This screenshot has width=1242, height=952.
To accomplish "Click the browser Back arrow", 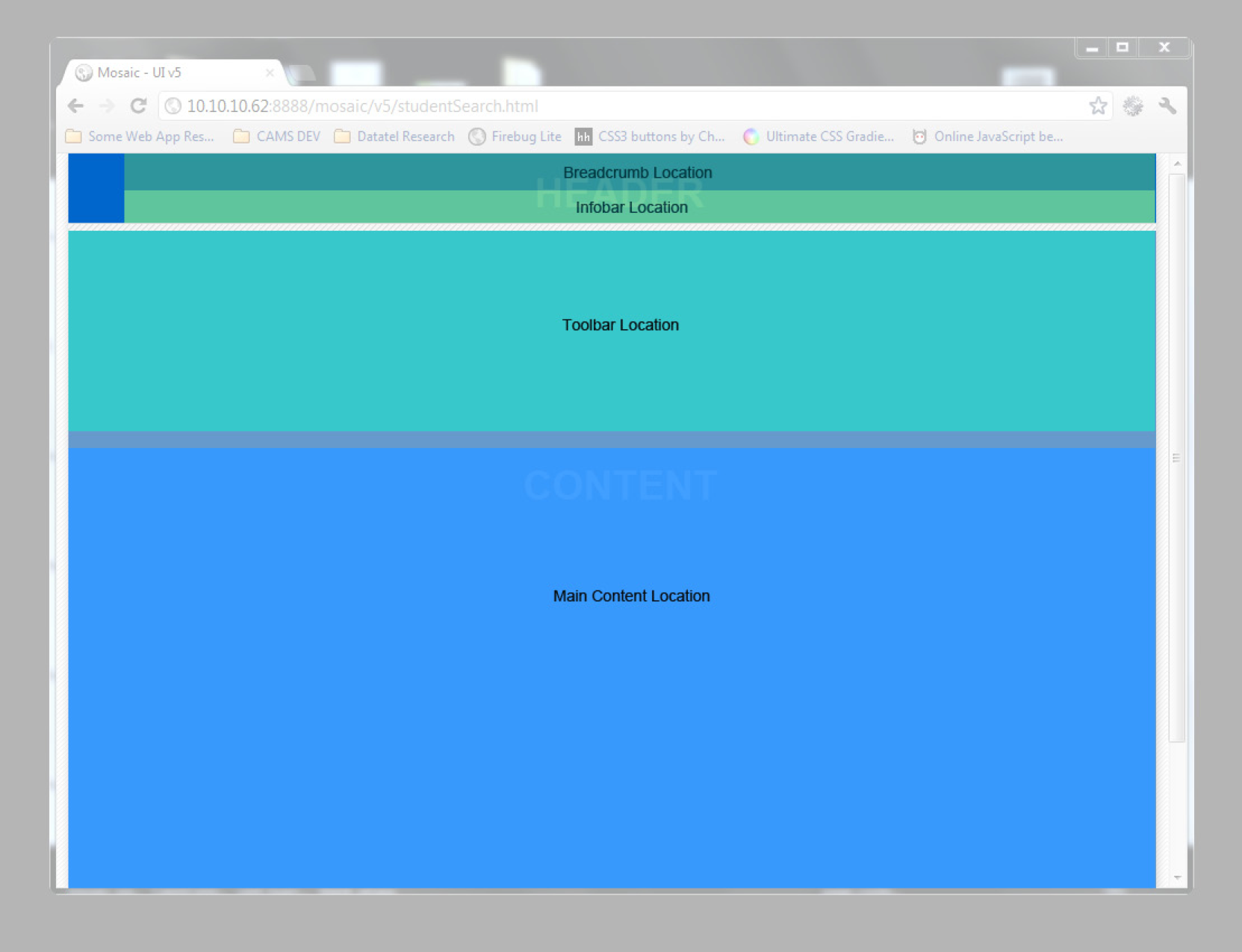I will point(75,106).
